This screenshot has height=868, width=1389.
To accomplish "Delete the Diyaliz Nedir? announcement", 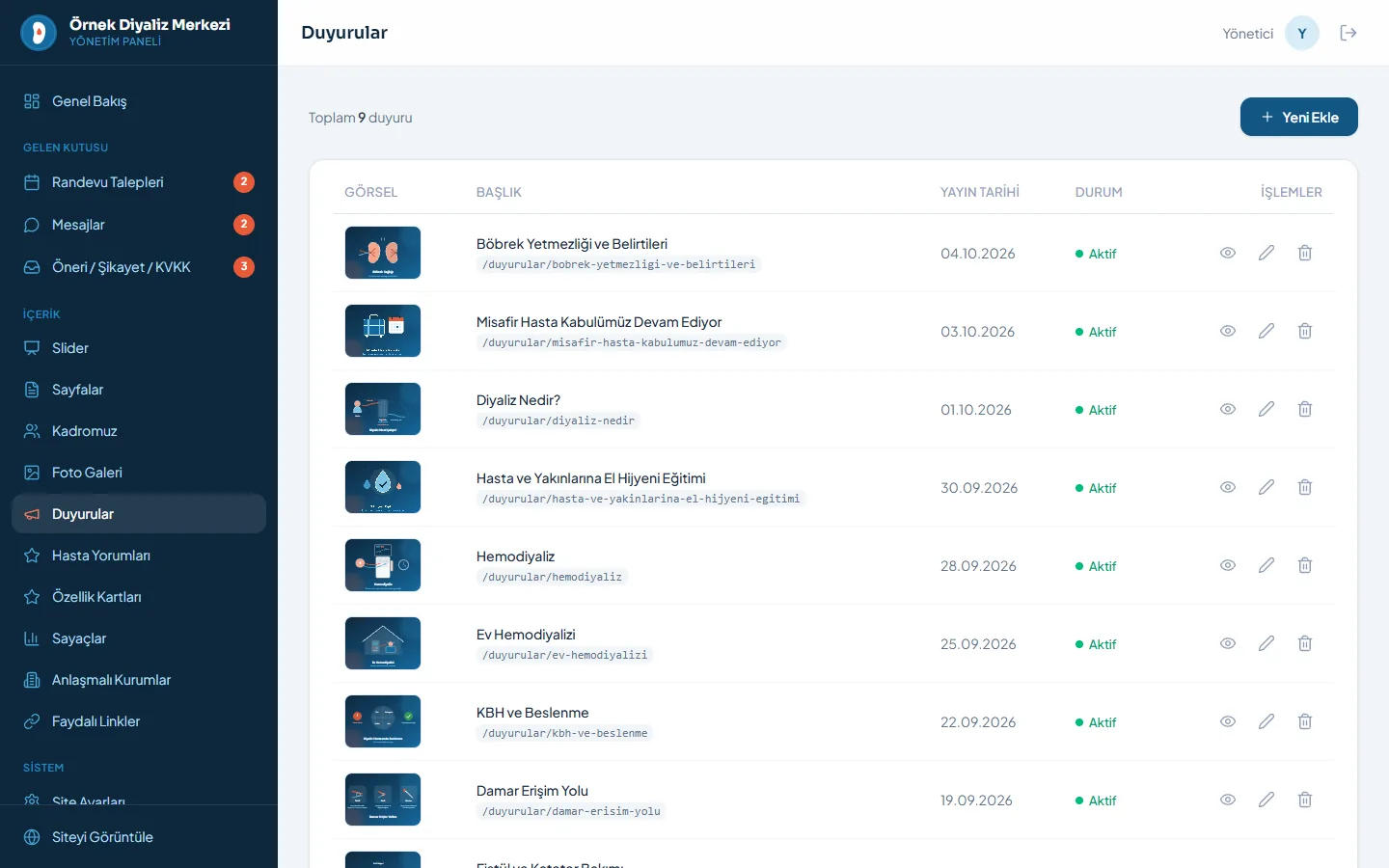I will (x=1305, y=409).
